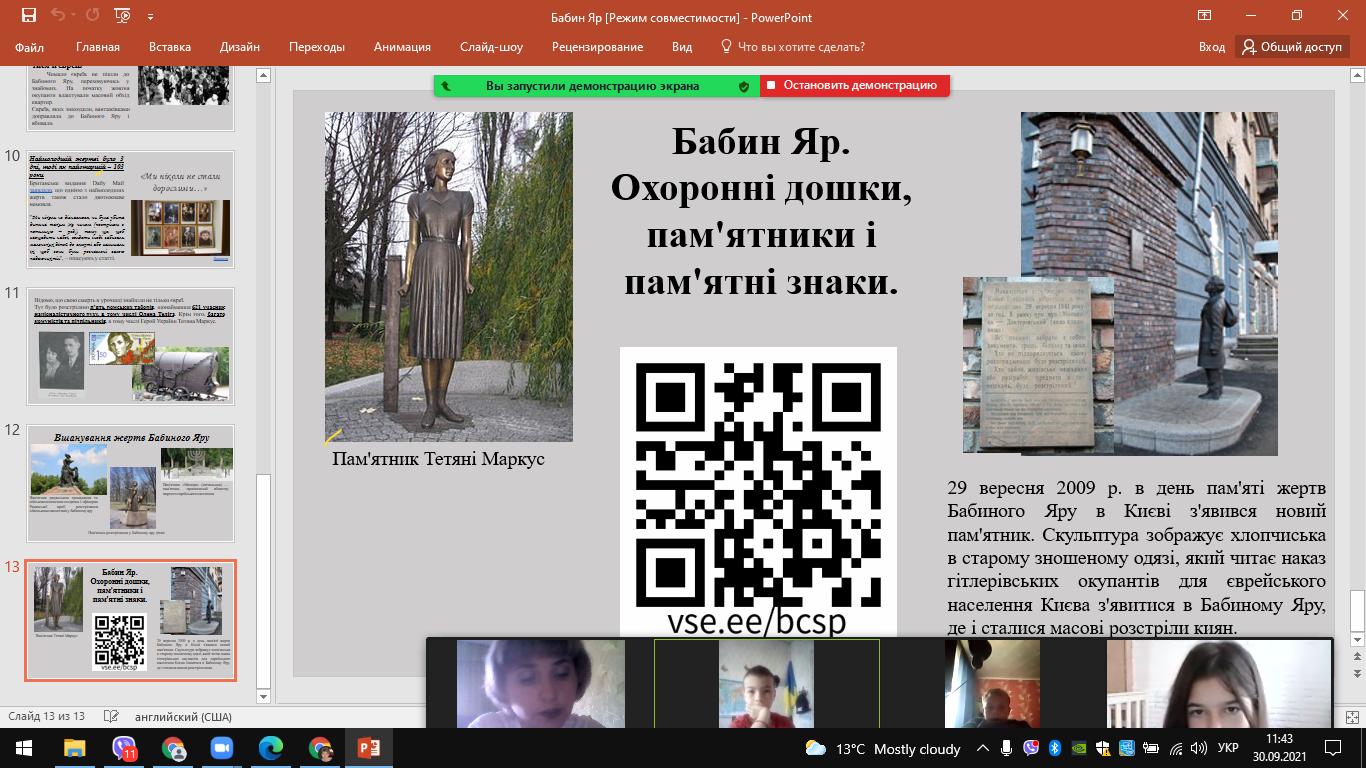
Task: Open the Undo history dropdown arrow
Action: 74,17
